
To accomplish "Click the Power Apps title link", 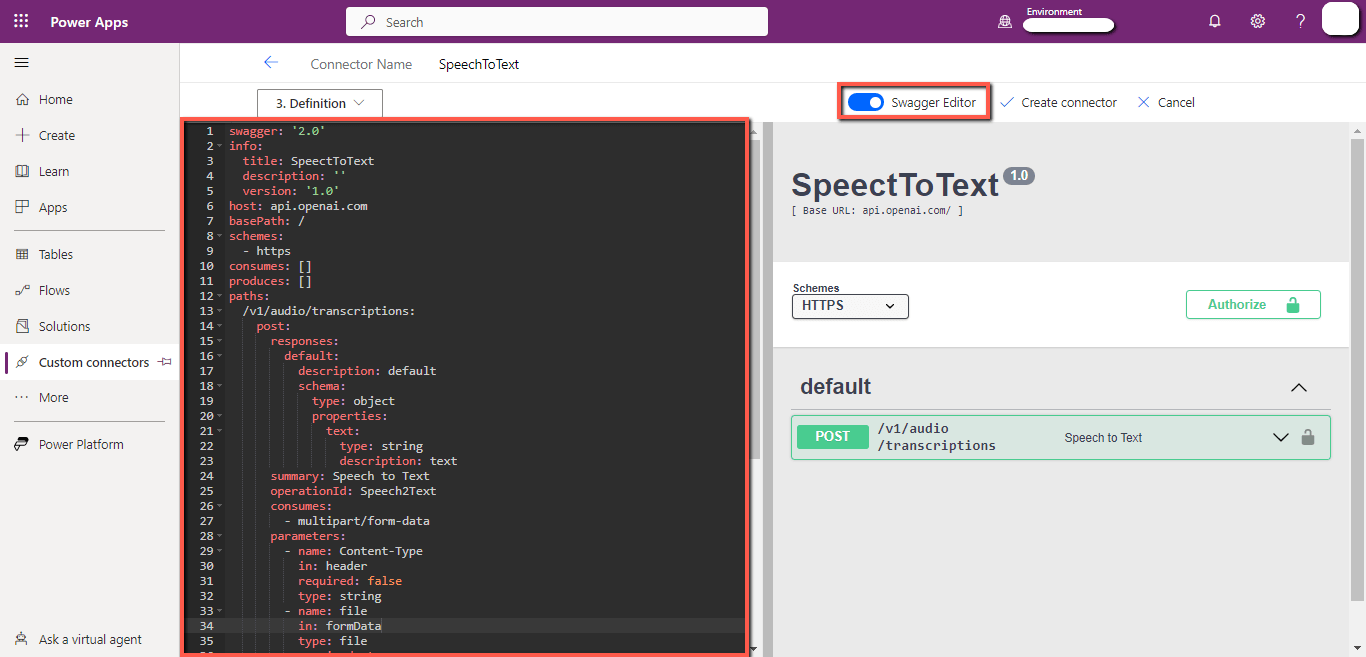I will pos(89,22).
